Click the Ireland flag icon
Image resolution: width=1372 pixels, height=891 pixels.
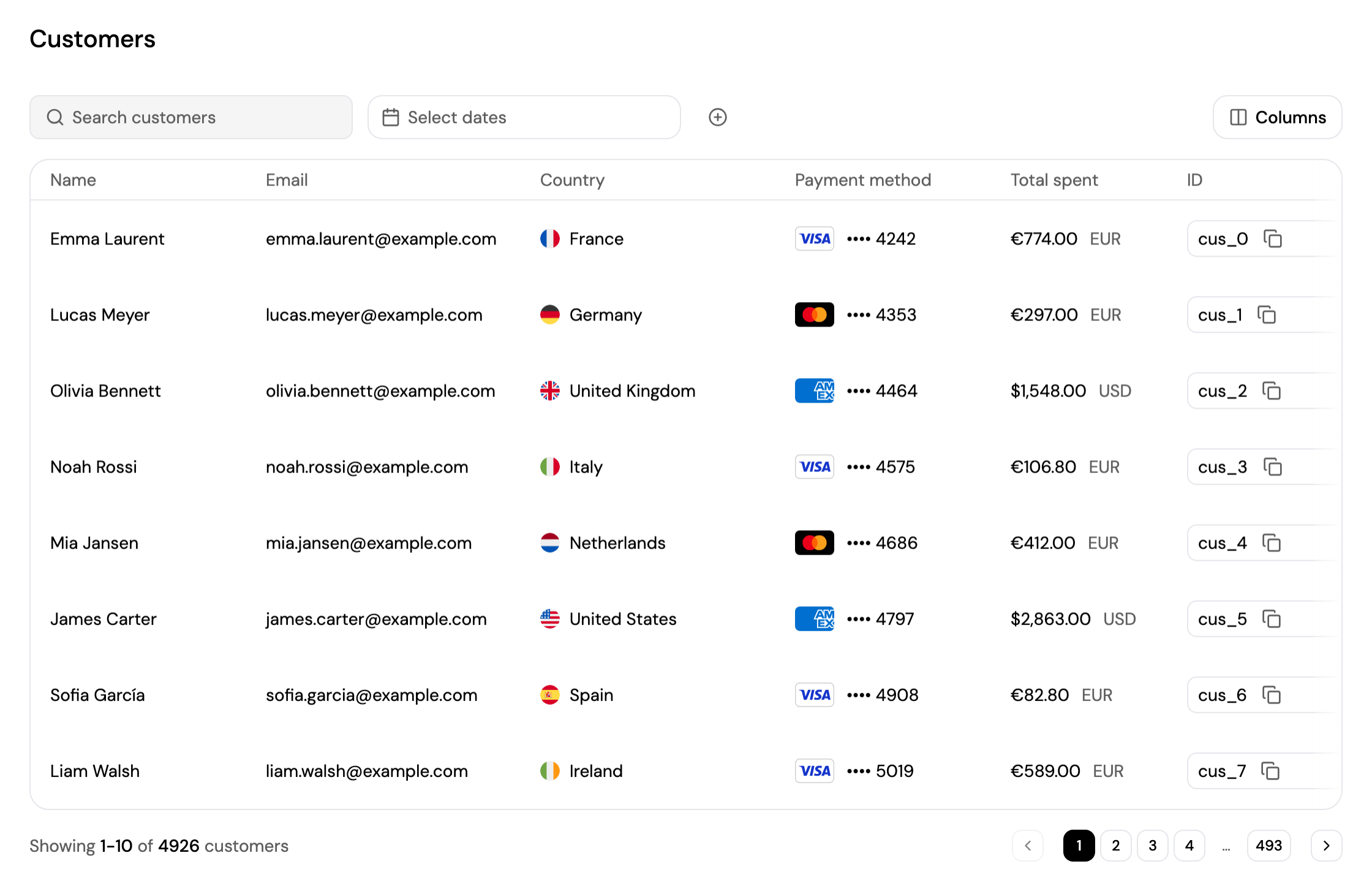coord(550,771)
